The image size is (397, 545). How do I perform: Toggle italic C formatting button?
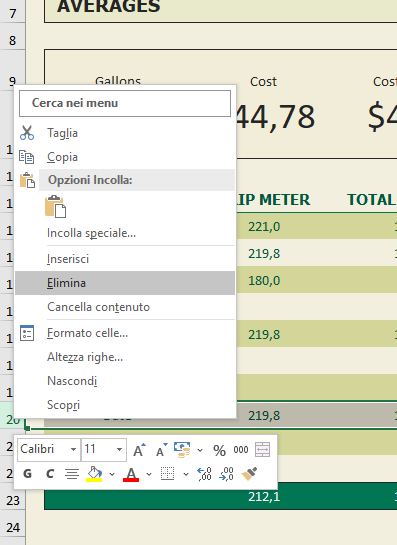tap(50, 474)
